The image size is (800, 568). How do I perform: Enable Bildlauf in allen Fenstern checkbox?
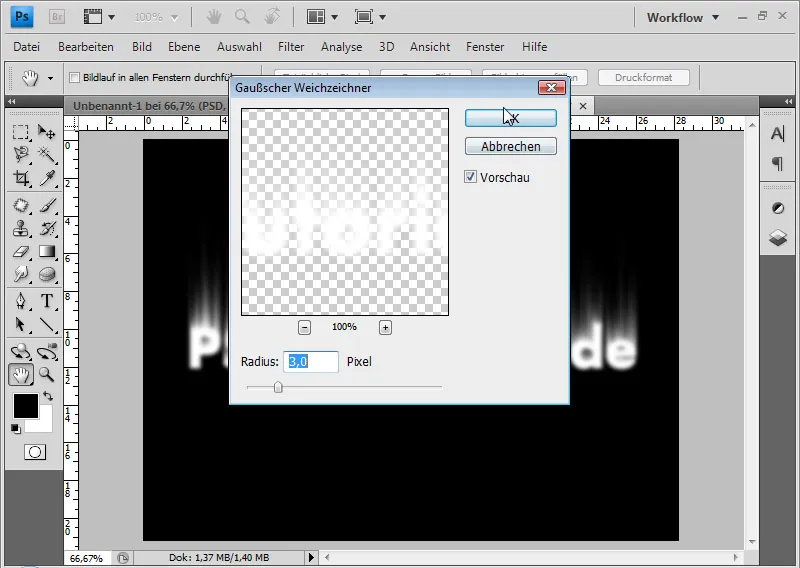pyautogui.click(x=74, y=78)
